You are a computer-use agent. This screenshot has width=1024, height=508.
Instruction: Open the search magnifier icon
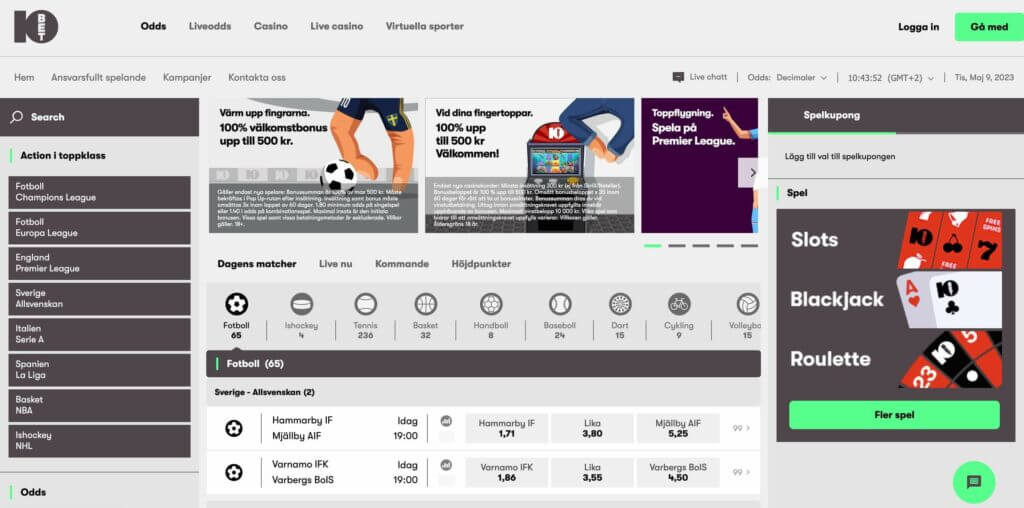17,117
